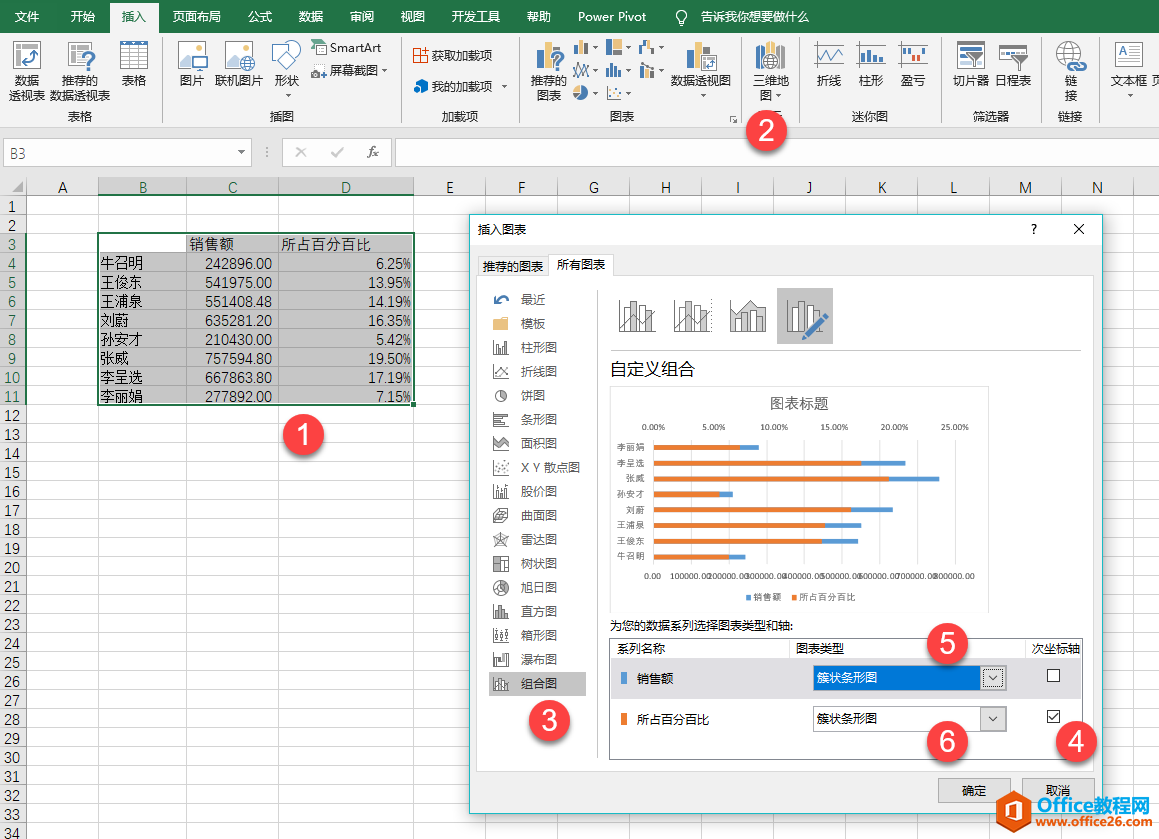The image size is (1159, 839).
Task: Click the Recommended Charts (推荐的图表) icon
Action: (x=548, y=71)
